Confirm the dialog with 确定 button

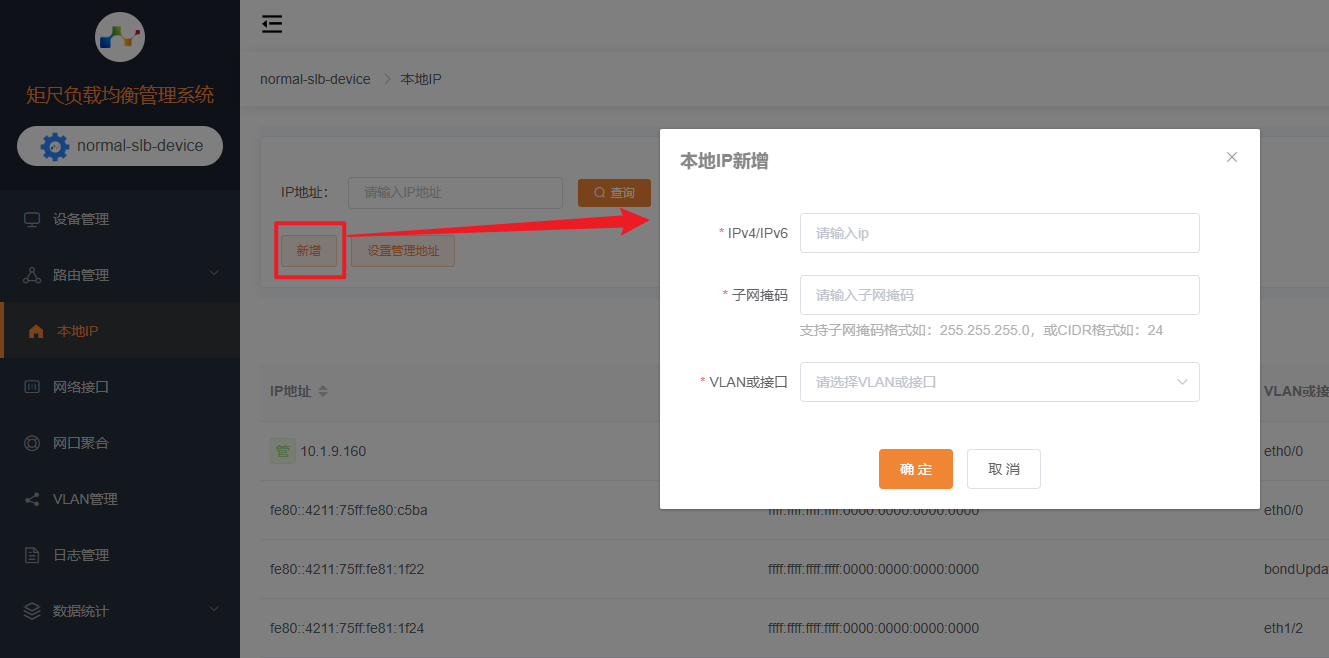point(915,469)
